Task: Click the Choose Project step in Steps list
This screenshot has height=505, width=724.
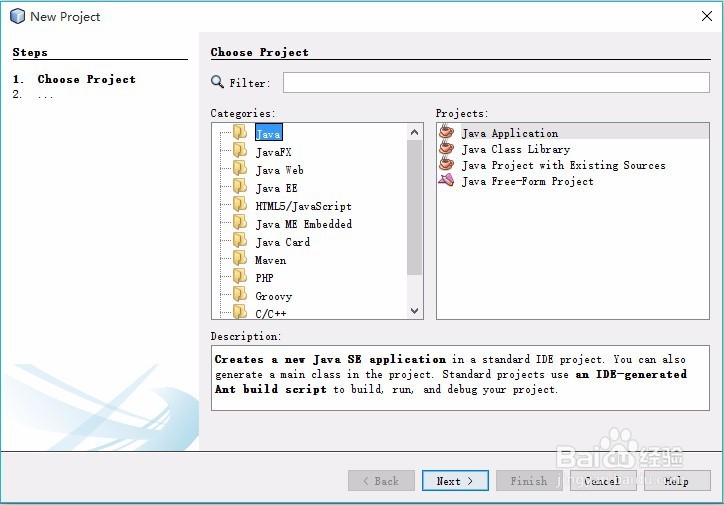Action: coord(86,79)
